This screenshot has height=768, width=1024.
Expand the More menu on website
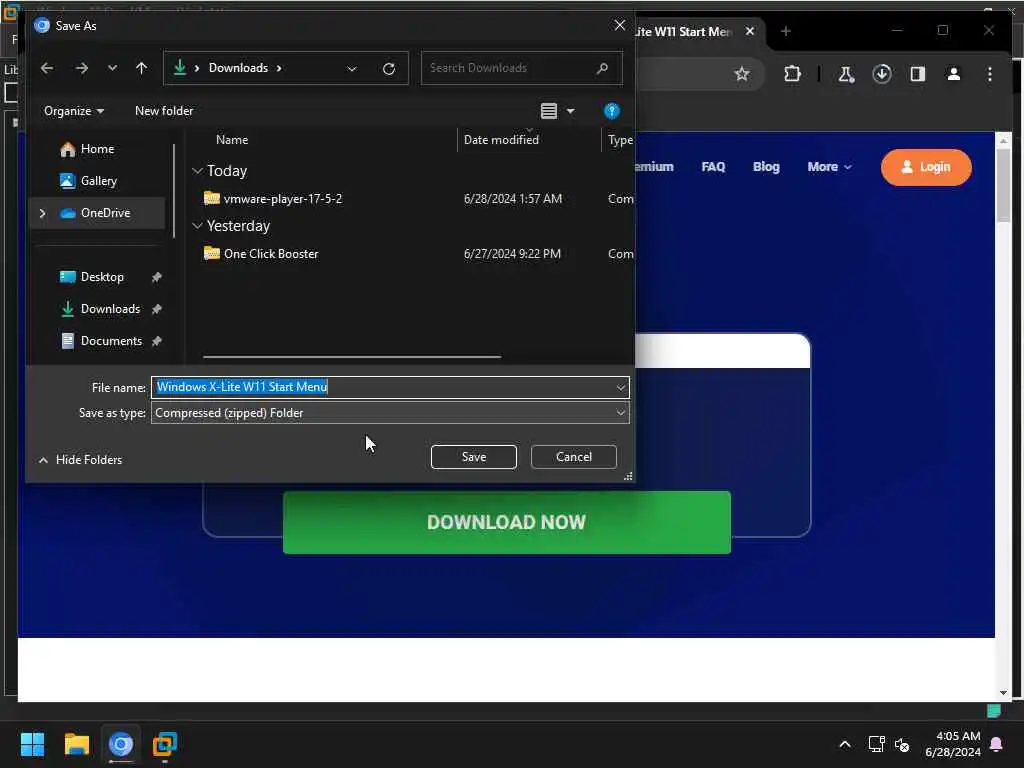click(829, 167)
